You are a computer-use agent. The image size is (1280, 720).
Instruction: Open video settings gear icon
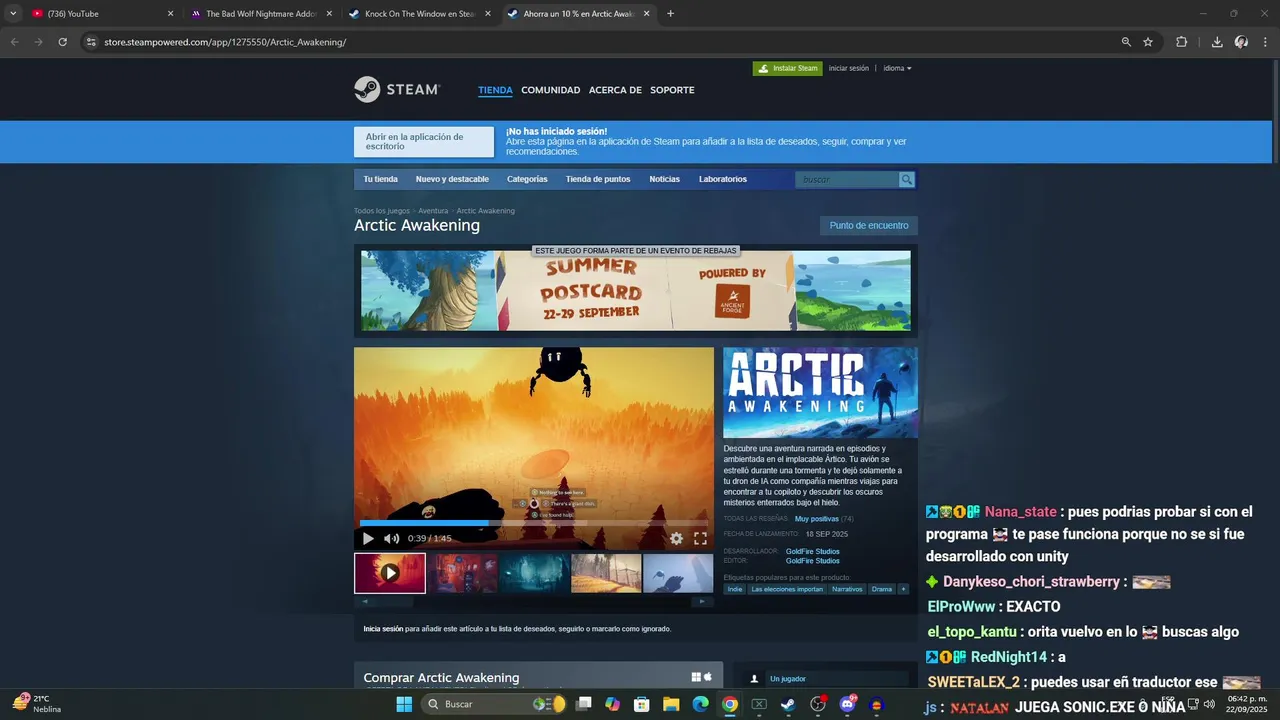pos(676,538)
